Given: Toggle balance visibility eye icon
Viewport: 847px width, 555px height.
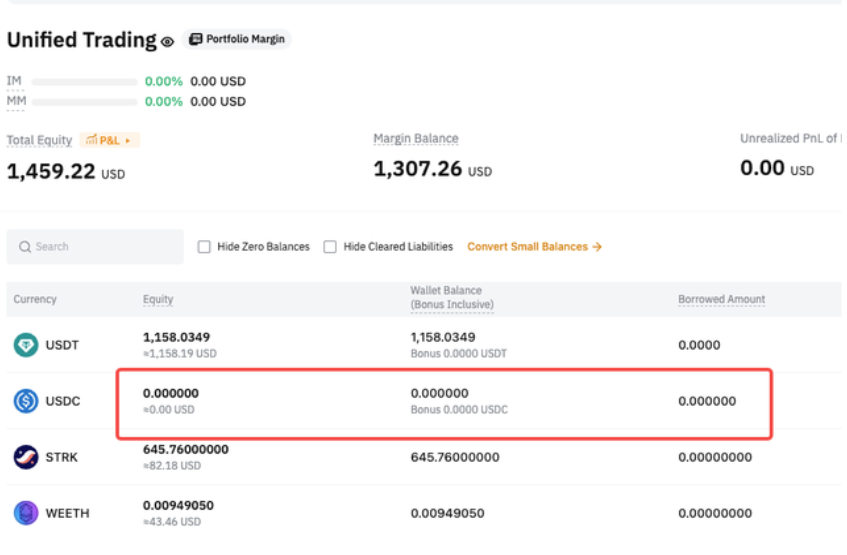Looking at the screenshot, I should (x=168, y=42).
